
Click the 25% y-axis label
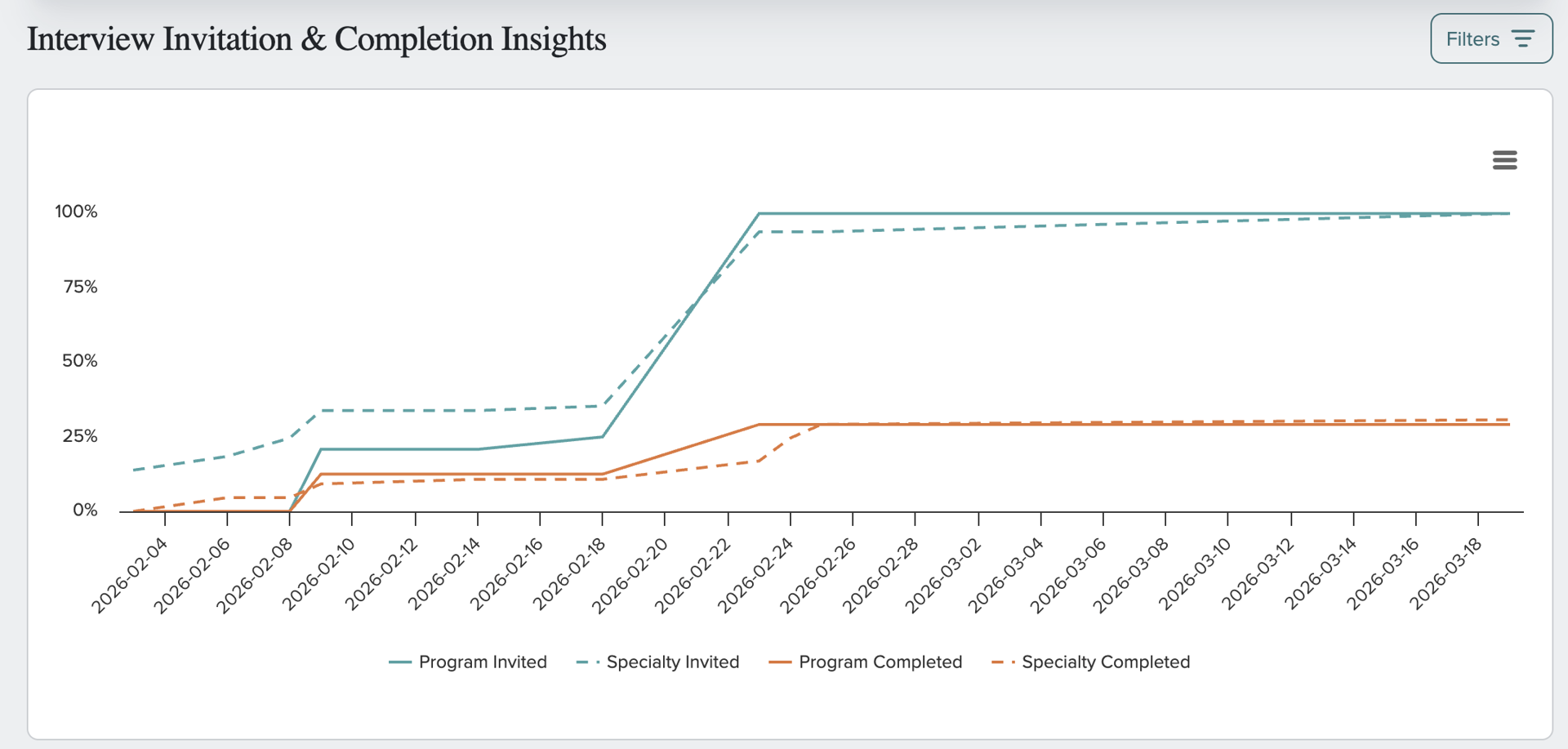[x=79, y=436]
